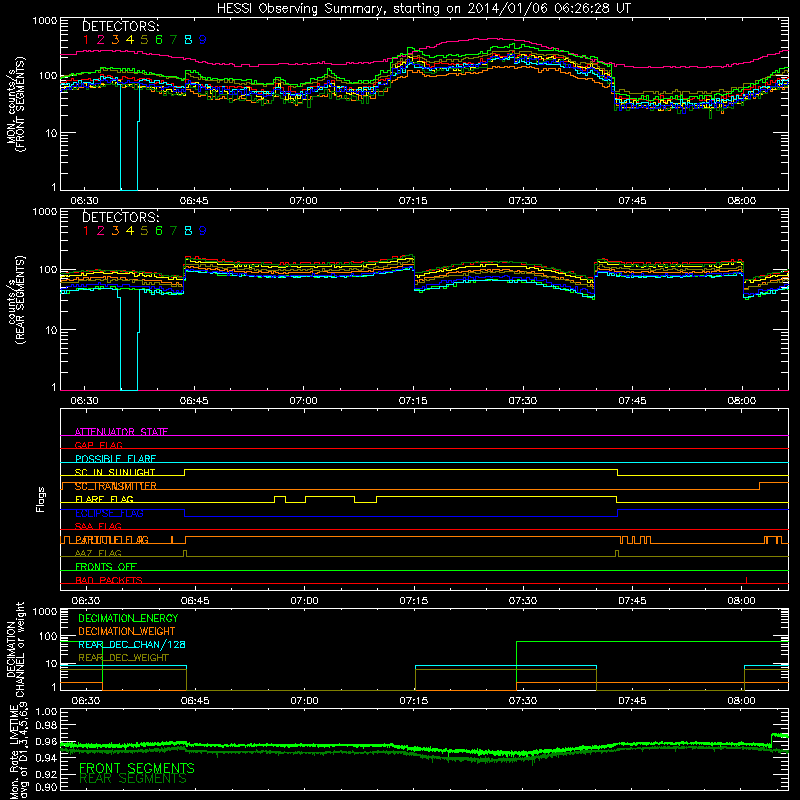Click 07:15 time label under front segments plot
800x800 pixels.
[x=413, y=201]
